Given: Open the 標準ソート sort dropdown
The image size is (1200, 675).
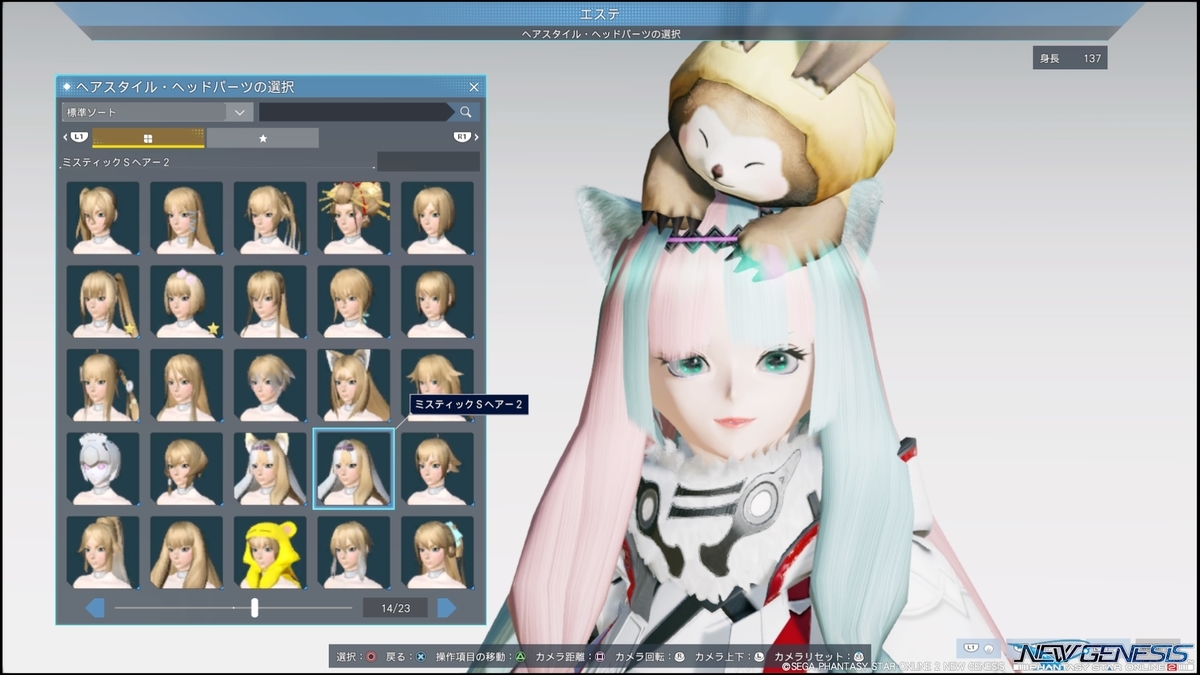Looking at the screenshot, I should click(156, 112).
